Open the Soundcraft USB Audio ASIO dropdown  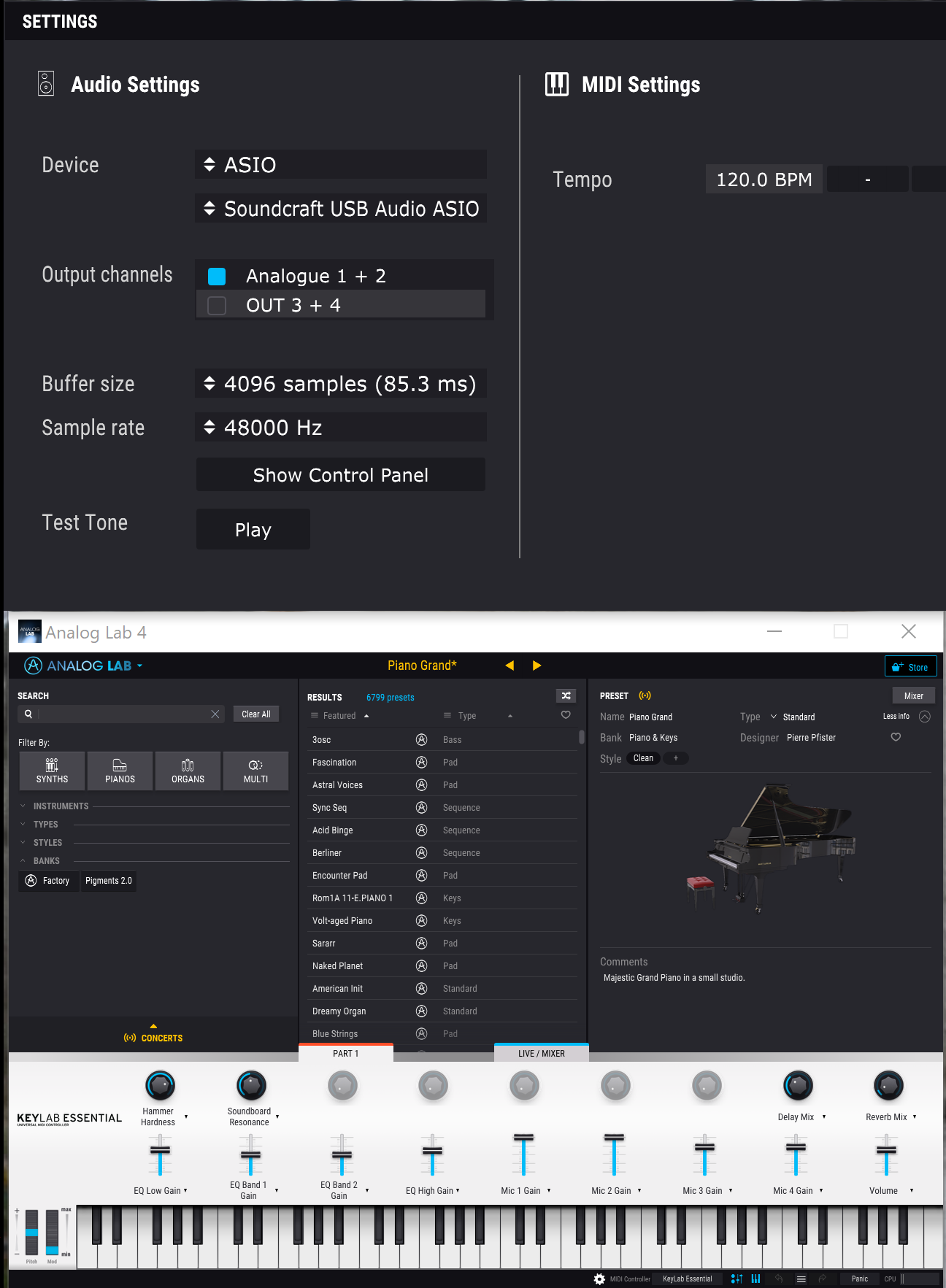341,208
